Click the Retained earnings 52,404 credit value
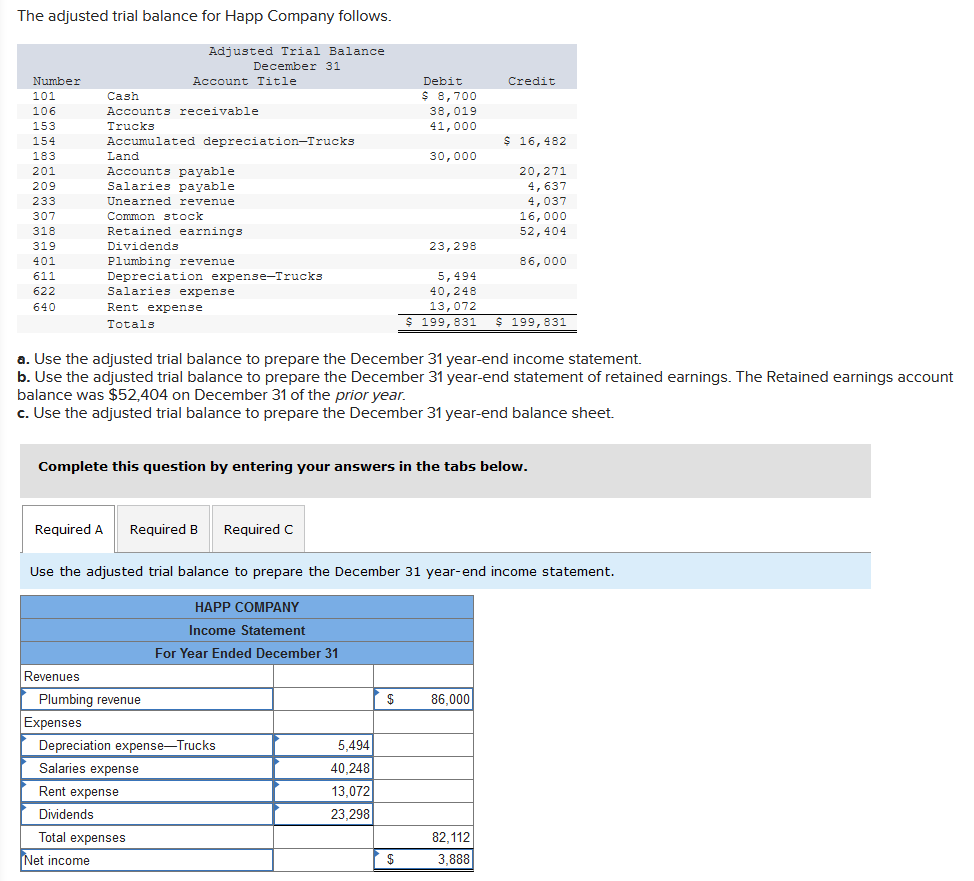The image size is (974, 881). (x=543, y=231)
